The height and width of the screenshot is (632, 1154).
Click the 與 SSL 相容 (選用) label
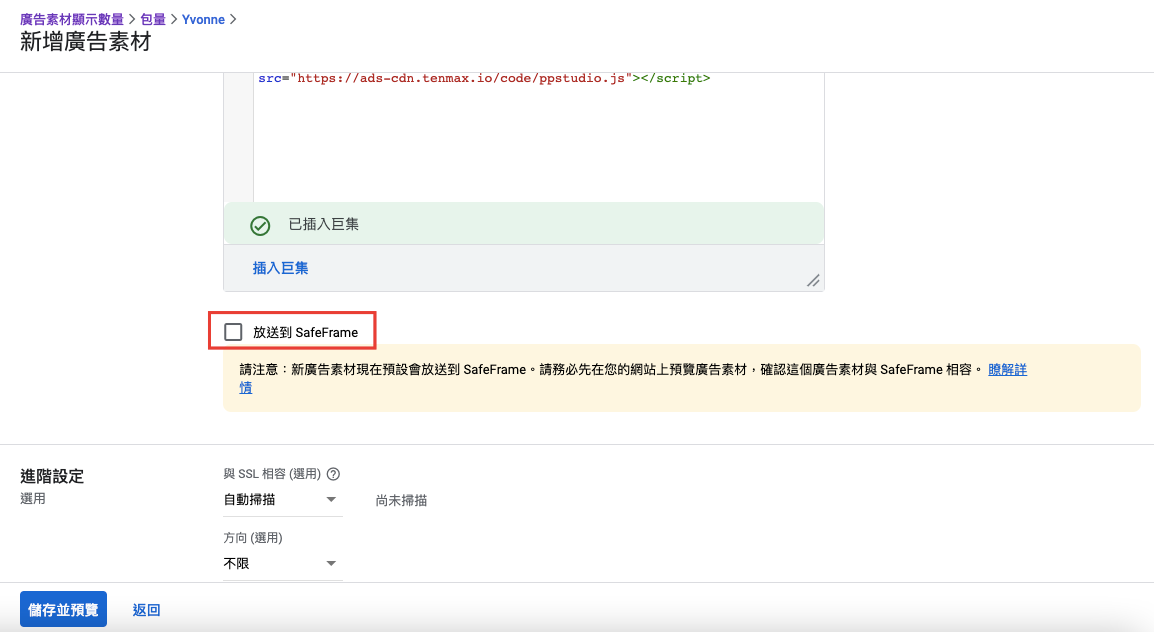[x=272, y=474]
